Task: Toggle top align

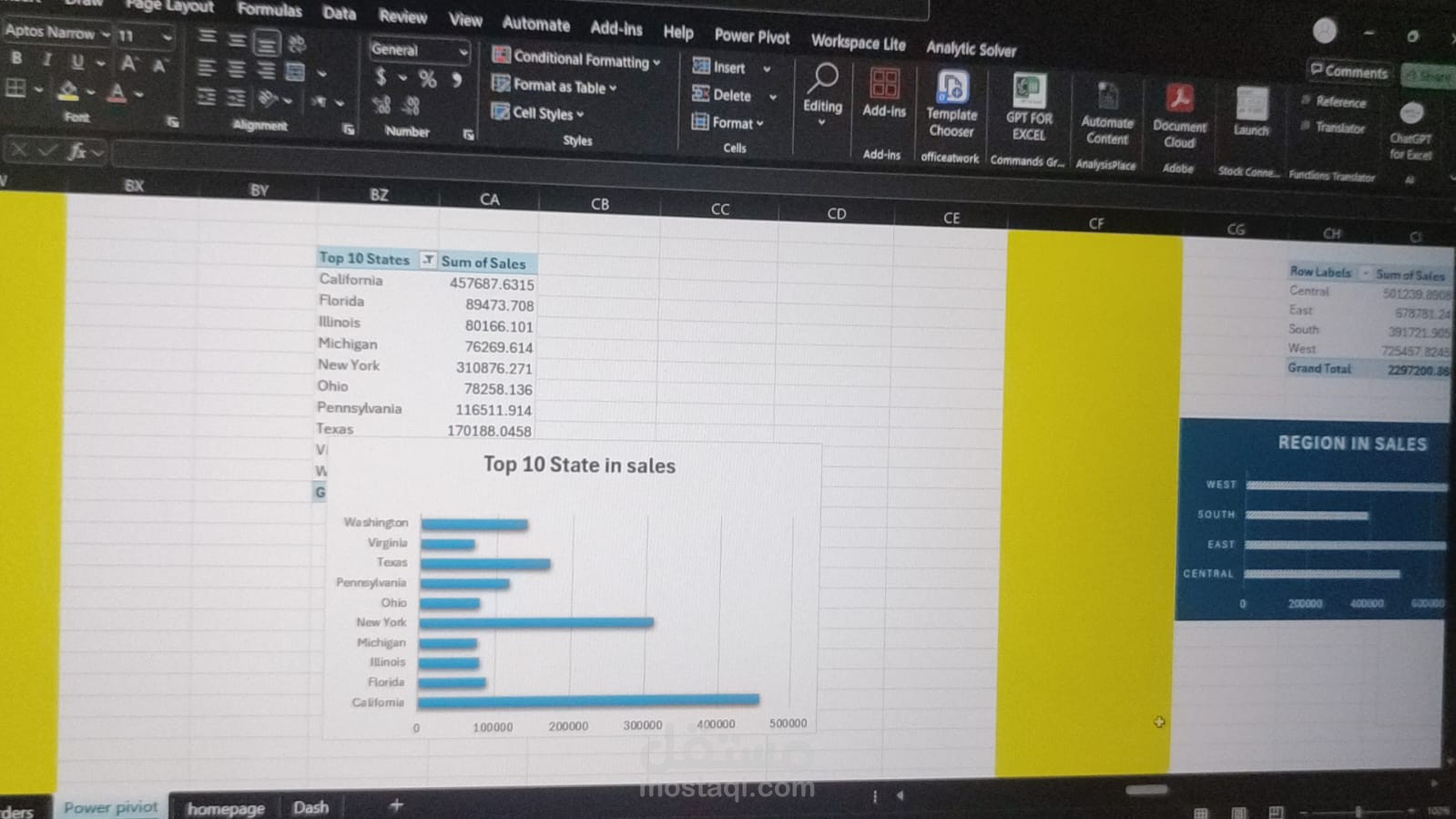Action: [208, 37]
